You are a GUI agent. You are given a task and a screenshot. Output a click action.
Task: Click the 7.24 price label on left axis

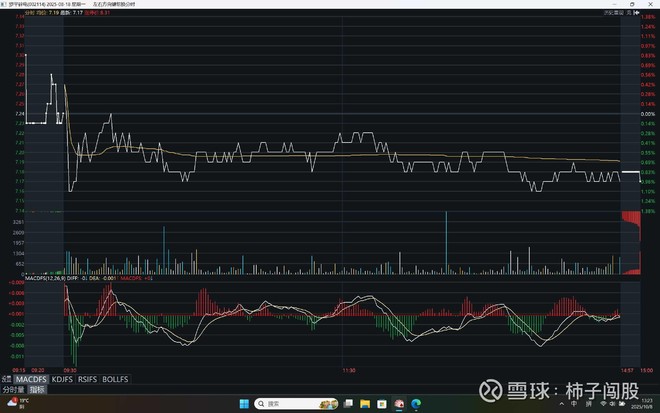tap(19, 114)
